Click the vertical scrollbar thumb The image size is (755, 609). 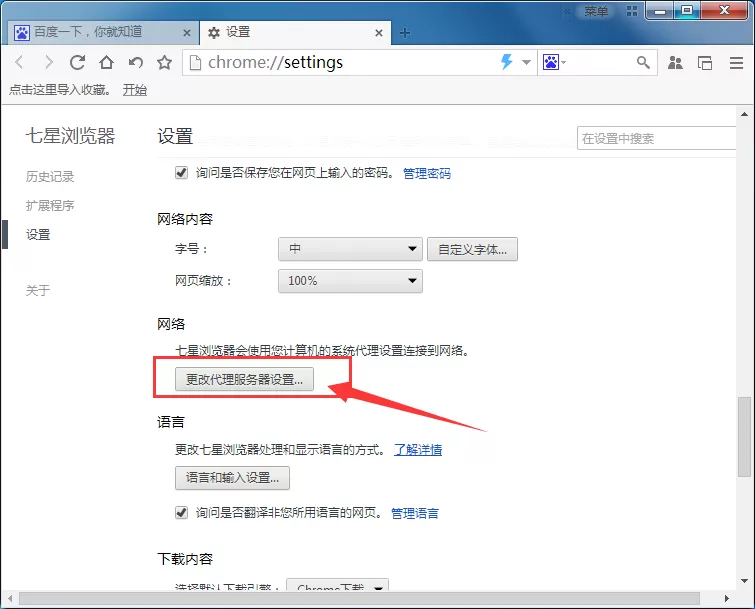744,437
